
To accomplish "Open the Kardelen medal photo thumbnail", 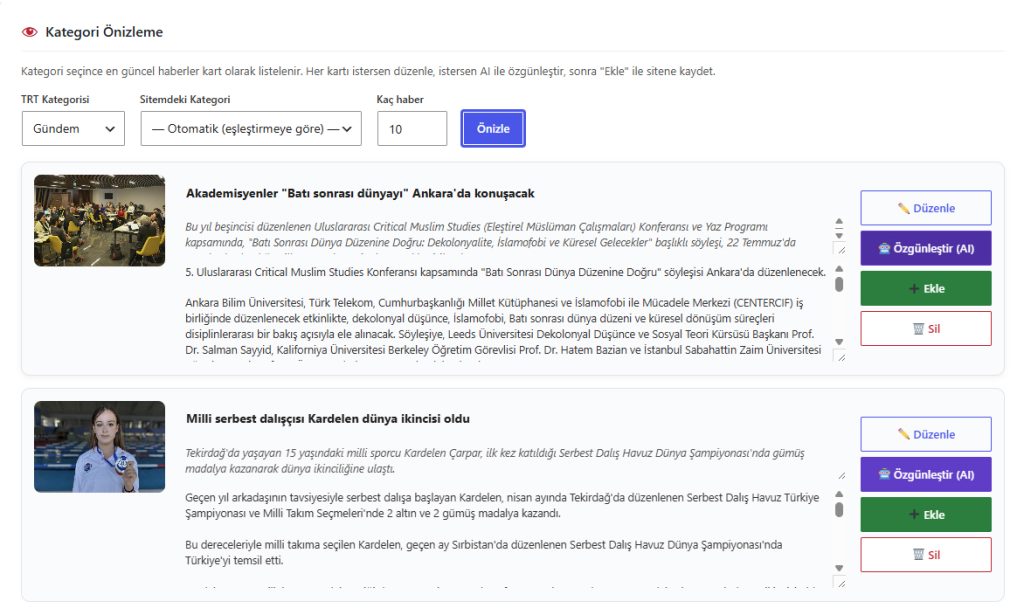I will 99,447.
